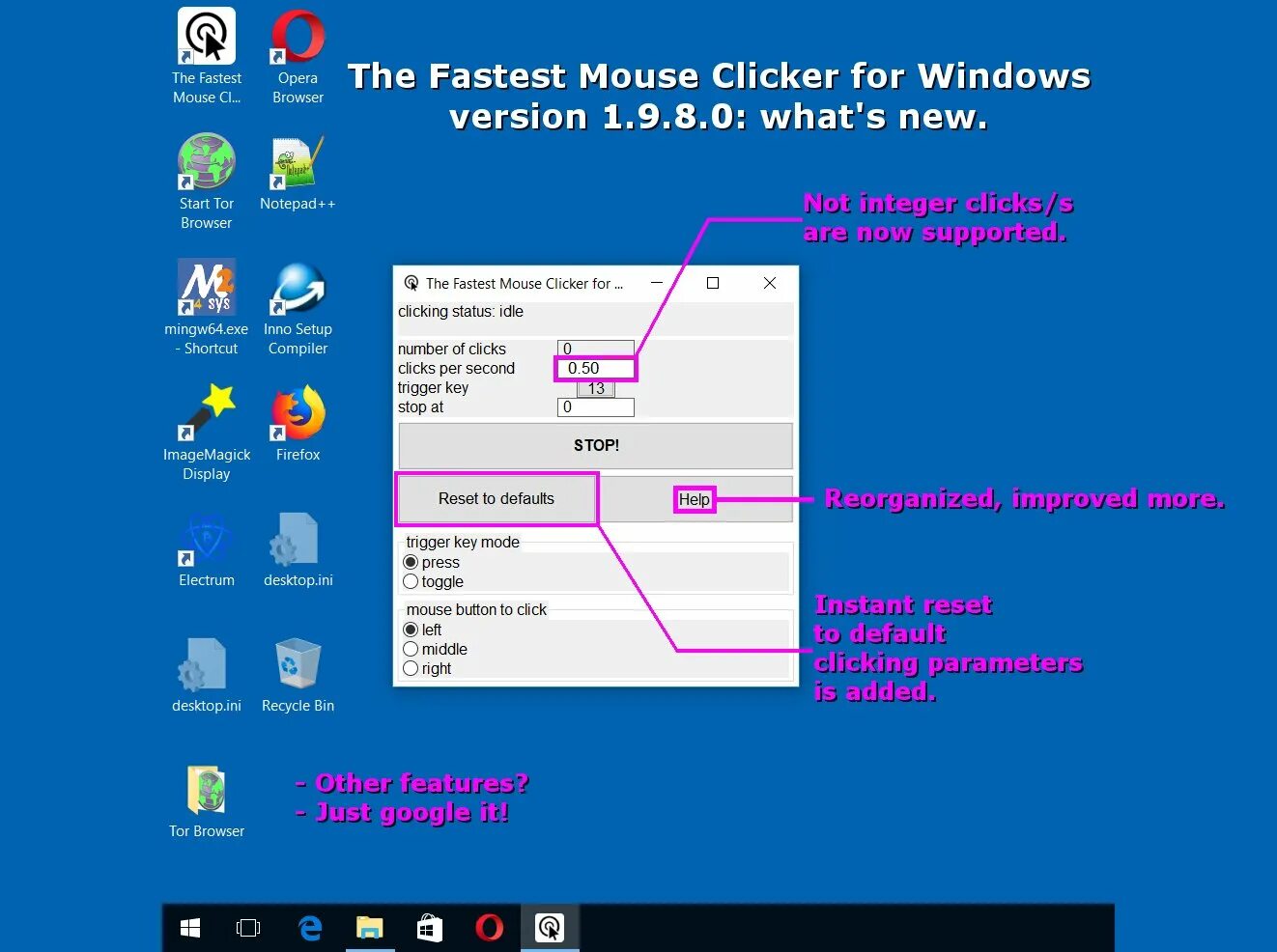Open Microsoft Store from the taskbar

pos(430,928)
